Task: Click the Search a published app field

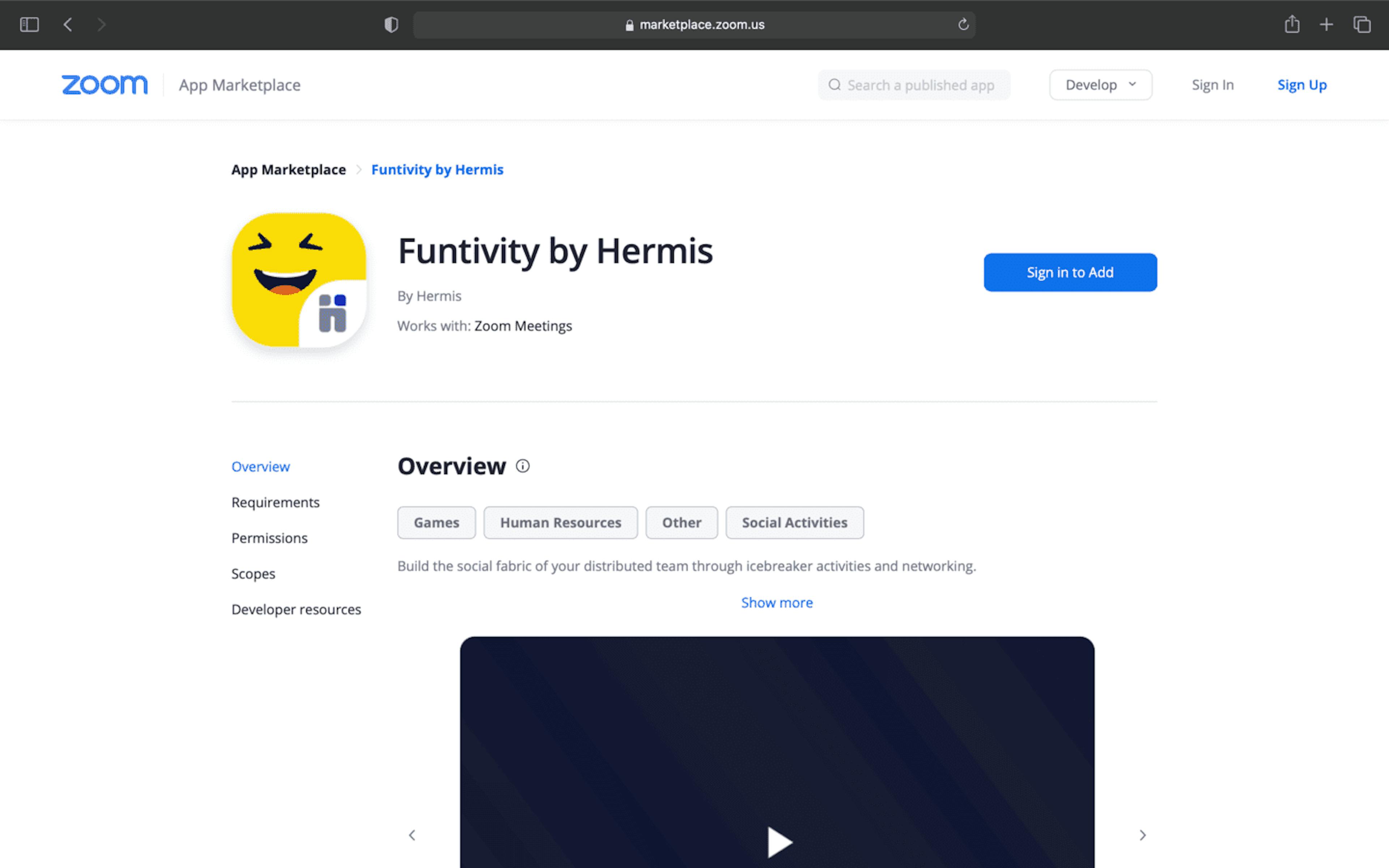Action: [x=919, y=85]
